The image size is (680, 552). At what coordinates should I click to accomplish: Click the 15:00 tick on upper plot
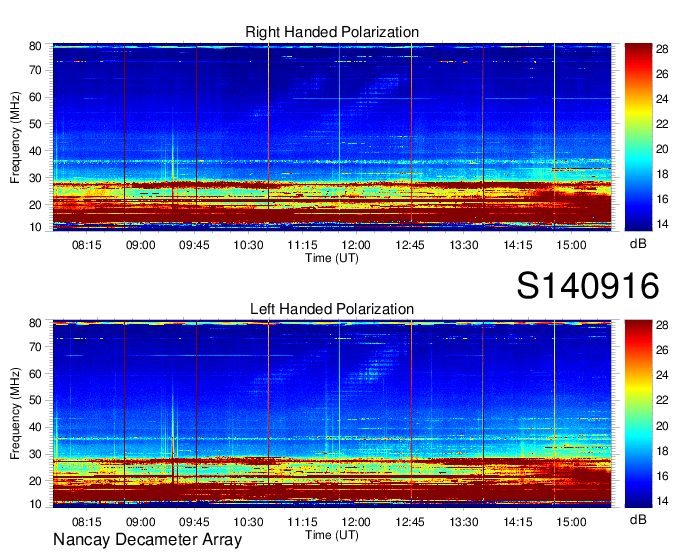(x=571, y=245)
